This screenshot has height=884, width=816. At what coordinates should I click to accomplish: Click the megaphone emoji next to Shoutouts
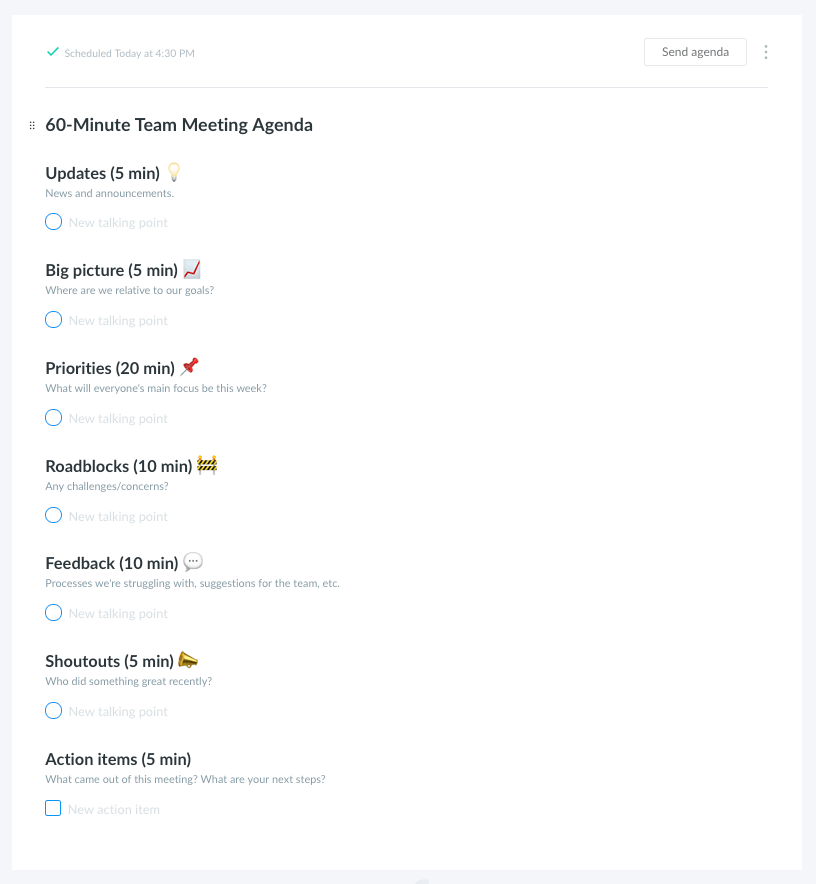[188, 660]
